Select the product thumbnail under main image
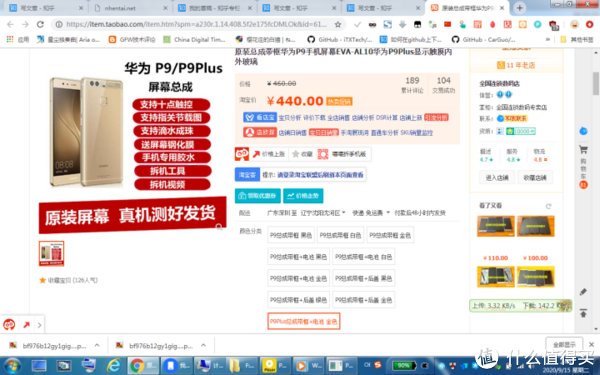 pos(51,253)
